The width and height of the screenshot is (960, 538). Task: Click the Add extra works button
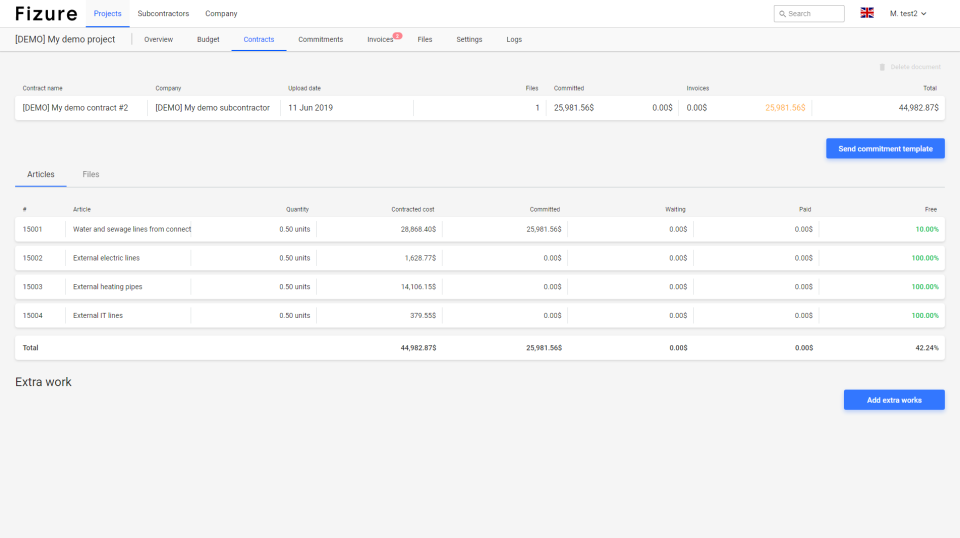pyautogui.click(x=894, y=400)
